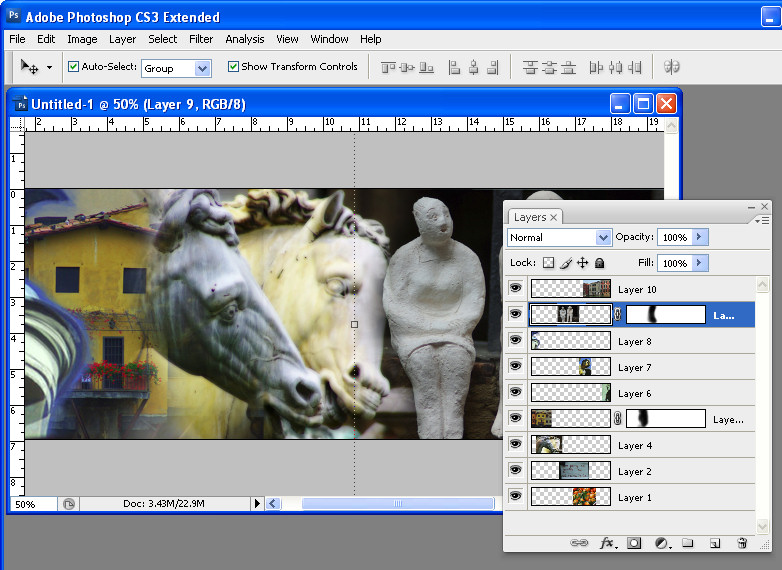Viewport: 782px width, 570px height.
Task: Click the Lock all padlock icon
Action: point(599,263)
